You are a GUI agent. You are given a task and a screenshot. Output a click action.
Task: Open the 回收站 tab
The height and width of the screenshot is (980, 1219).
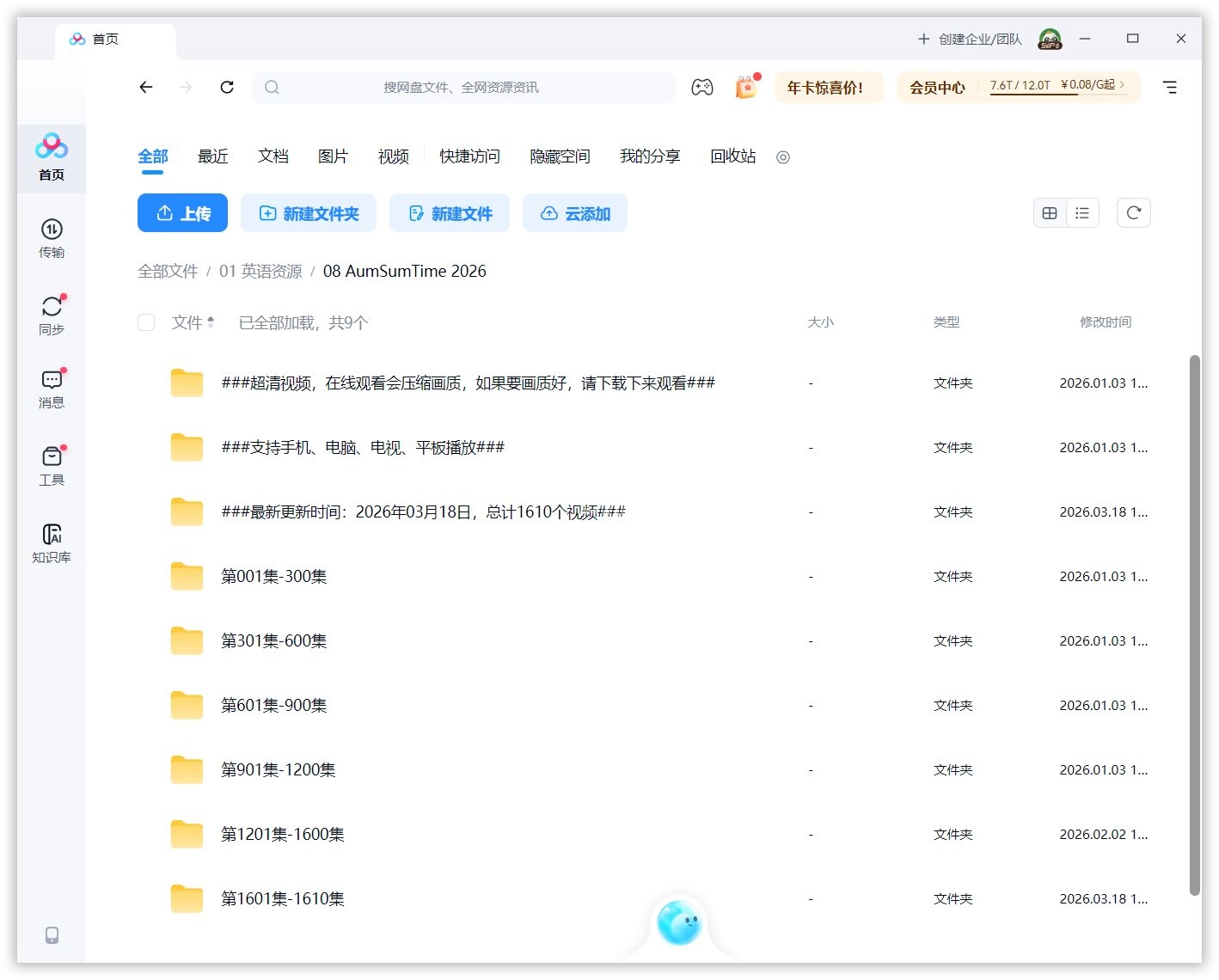click(x=732, y=156)
